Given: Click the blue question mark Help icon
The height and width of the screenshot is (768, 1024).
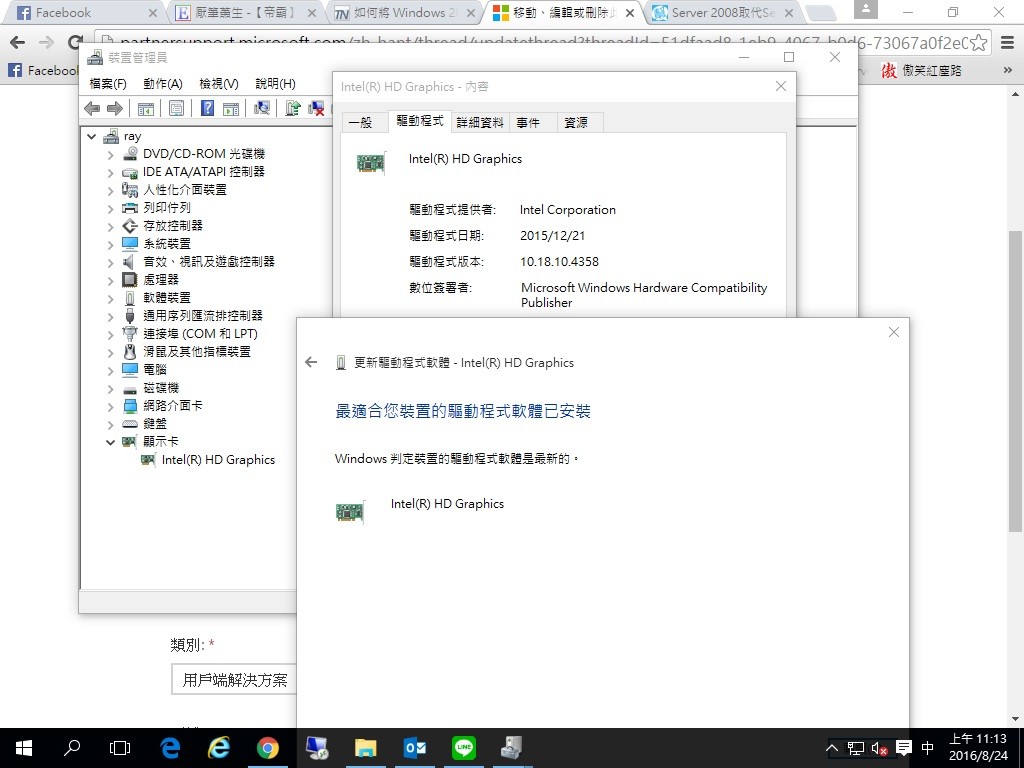Looking at the screenshot, I should [x=207, y=108].
